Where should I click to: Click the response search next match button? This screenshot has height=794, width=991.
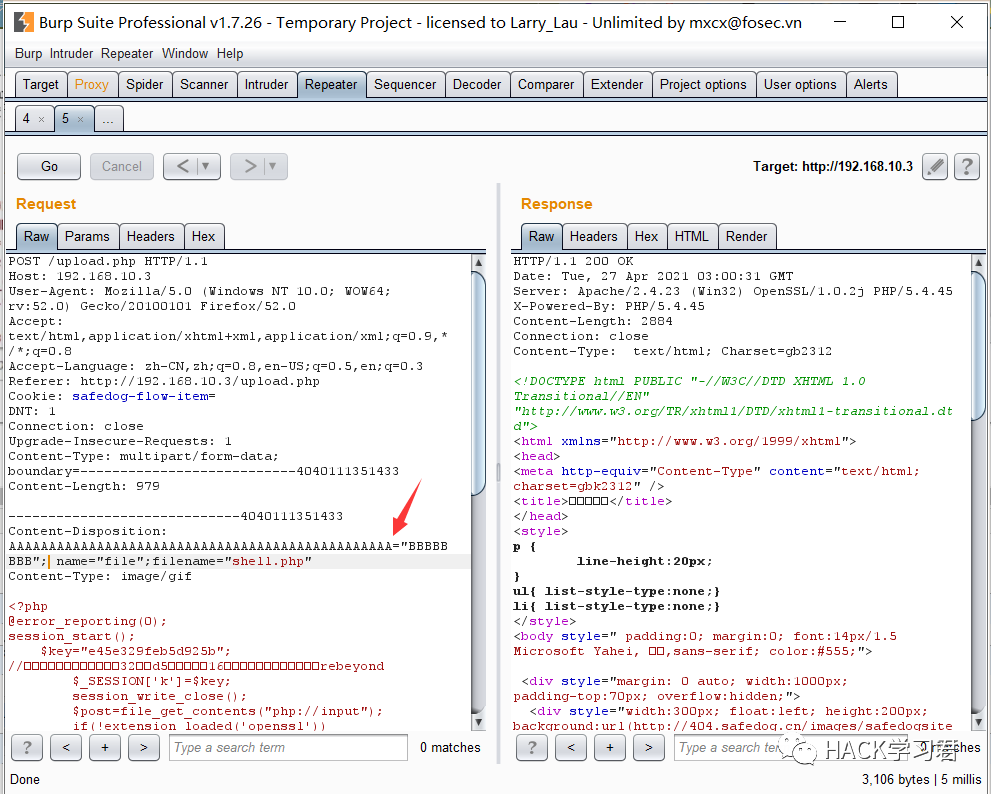pyautogui.click(x=648, y=748)
